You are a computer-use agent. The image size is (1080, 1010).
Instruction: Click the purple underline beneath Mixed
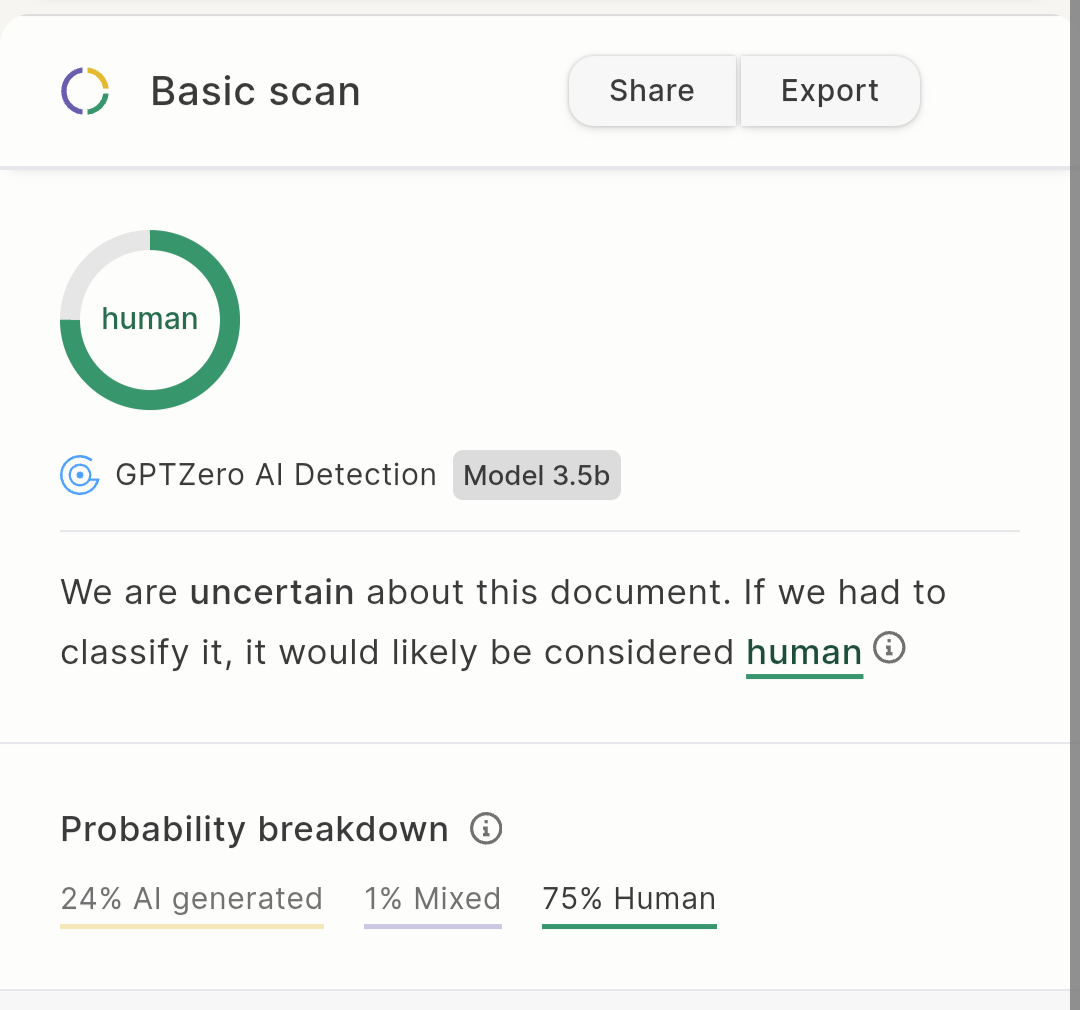[x=432, y=927]
